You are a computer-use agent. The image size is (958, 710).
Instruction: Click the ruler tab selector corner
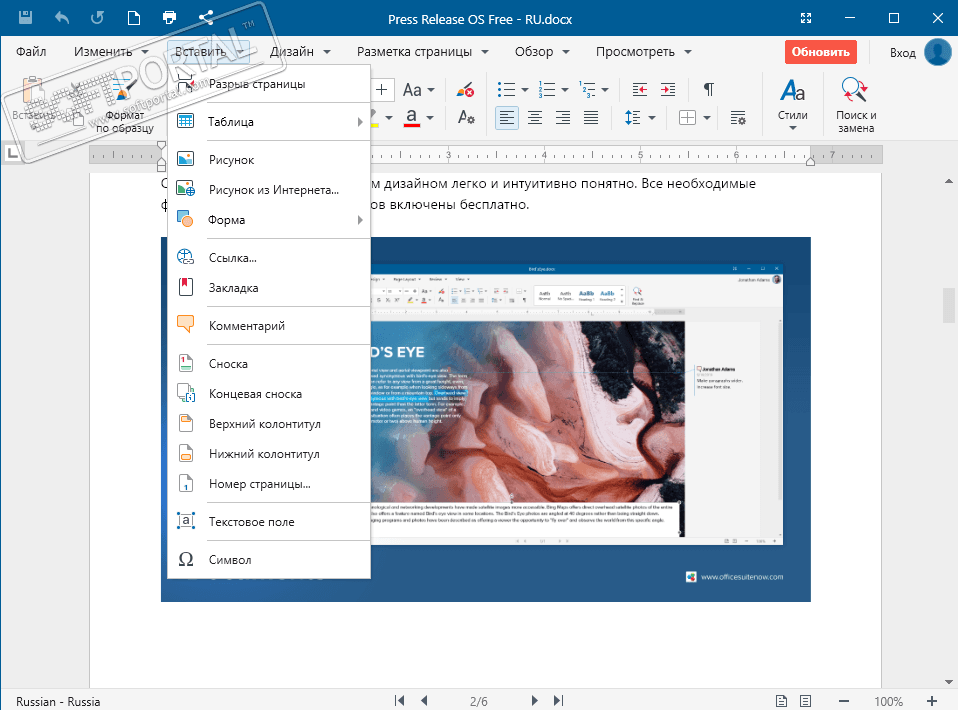pyautogui.click(x=13, y=153)
